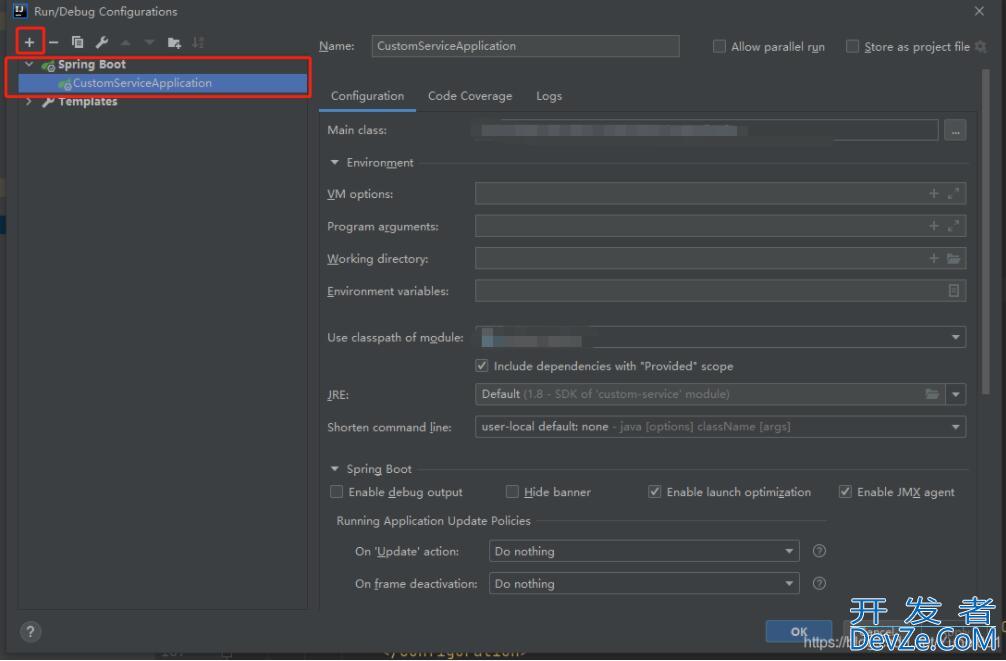Switch to the Configuration tab
The height and width of the screenshot is (661, 1006).
368,96
